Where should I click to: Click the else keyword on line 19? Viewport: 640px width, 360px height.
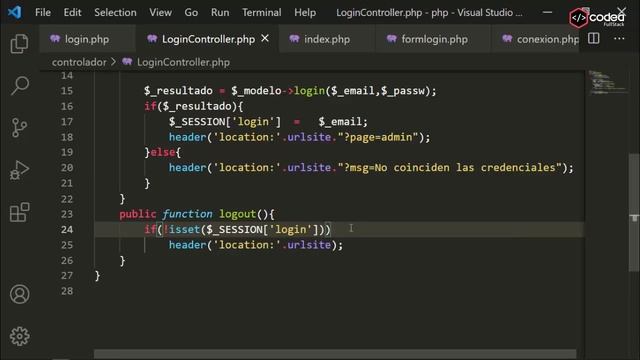163,152
